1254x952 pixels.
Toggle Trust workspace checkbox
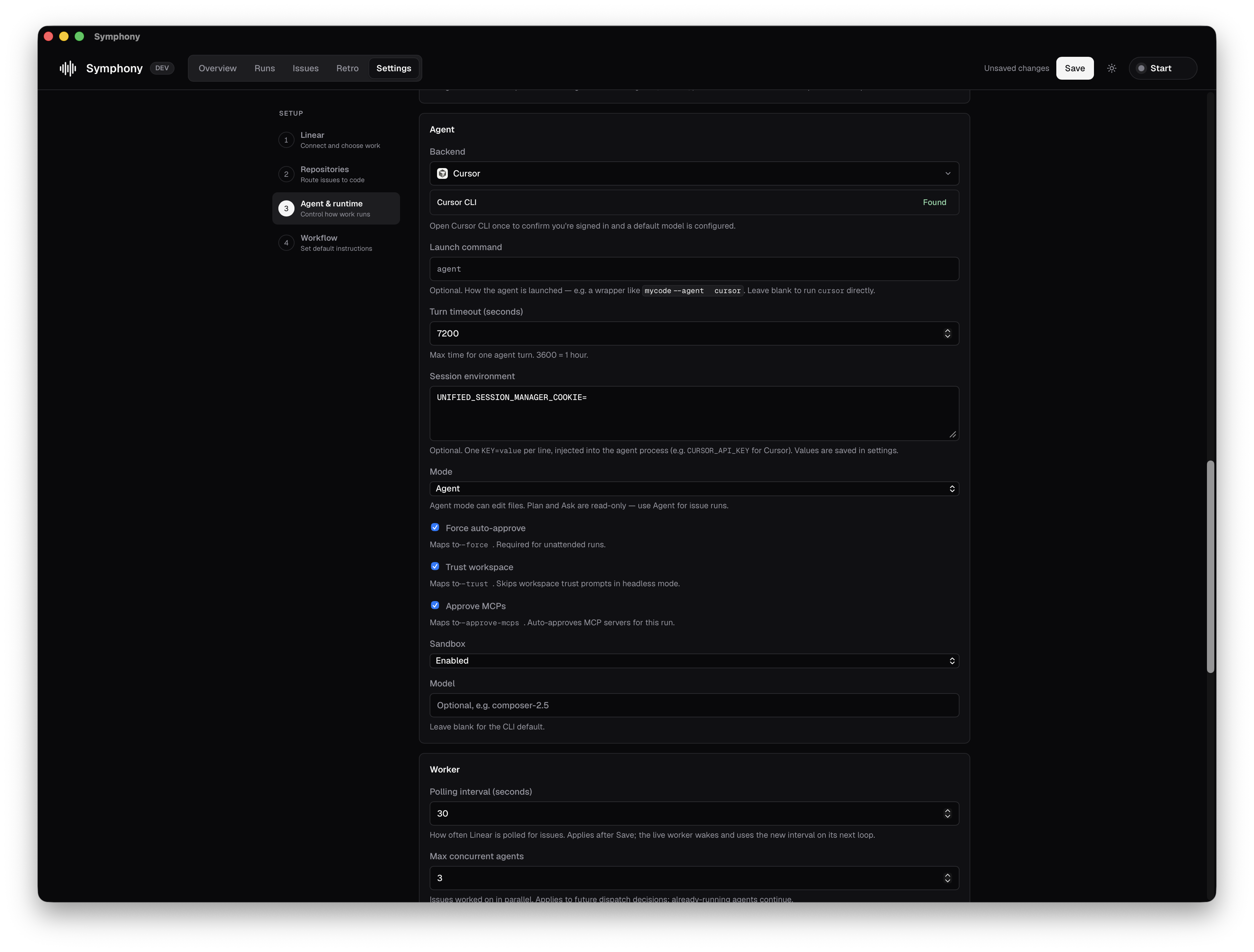tap(435, 566)
